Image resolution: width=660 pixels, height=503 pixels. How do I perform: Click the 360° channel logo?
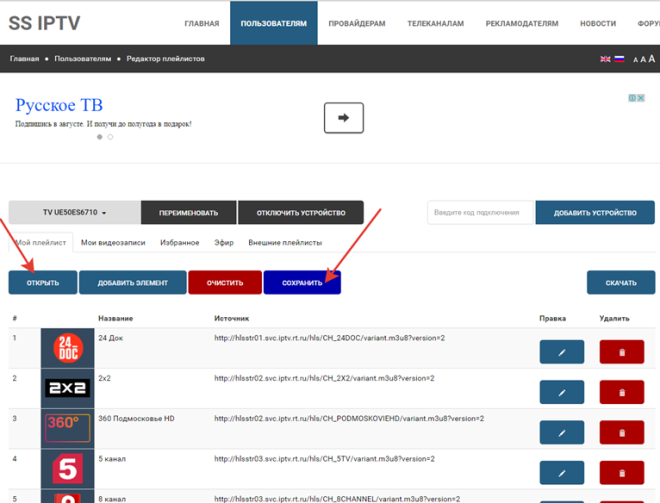point(68,428)
